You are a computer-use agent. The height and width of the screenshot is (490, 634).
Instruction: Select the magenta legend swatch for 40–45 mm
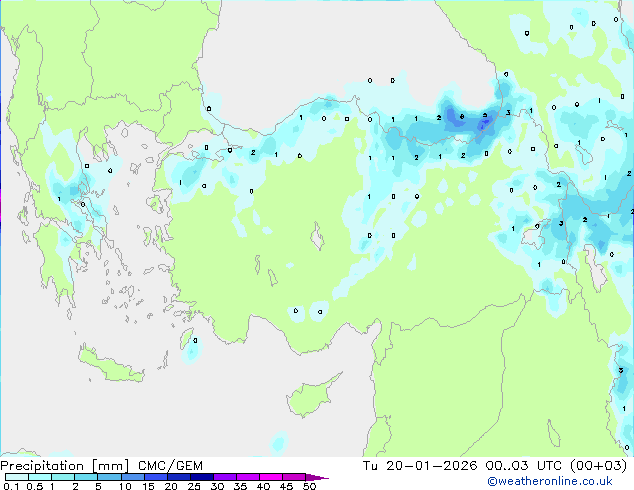pos(271,477)
